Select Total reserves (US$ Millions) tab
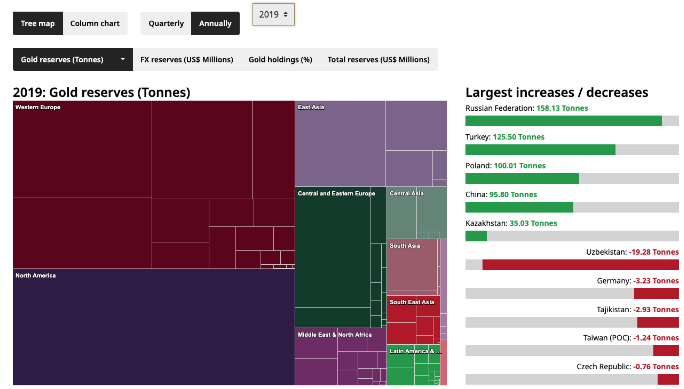The image size is (684, 389). point(379,59)
